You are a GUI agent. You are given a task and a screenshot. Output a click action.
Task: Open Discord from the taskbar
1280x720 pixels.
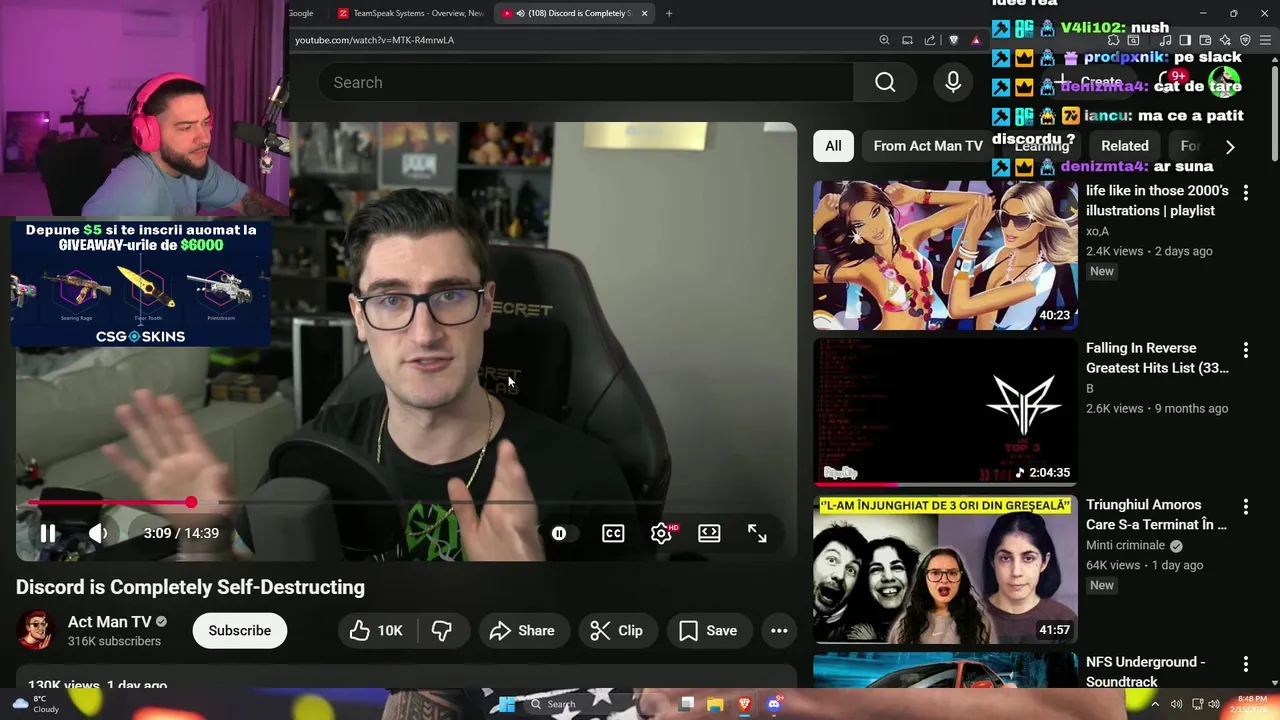[x=773, y=704]
